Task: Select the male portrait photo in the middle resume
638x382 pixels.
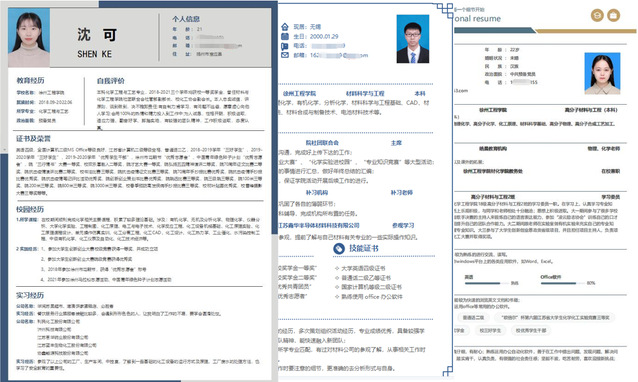Action: pos(413,39)
